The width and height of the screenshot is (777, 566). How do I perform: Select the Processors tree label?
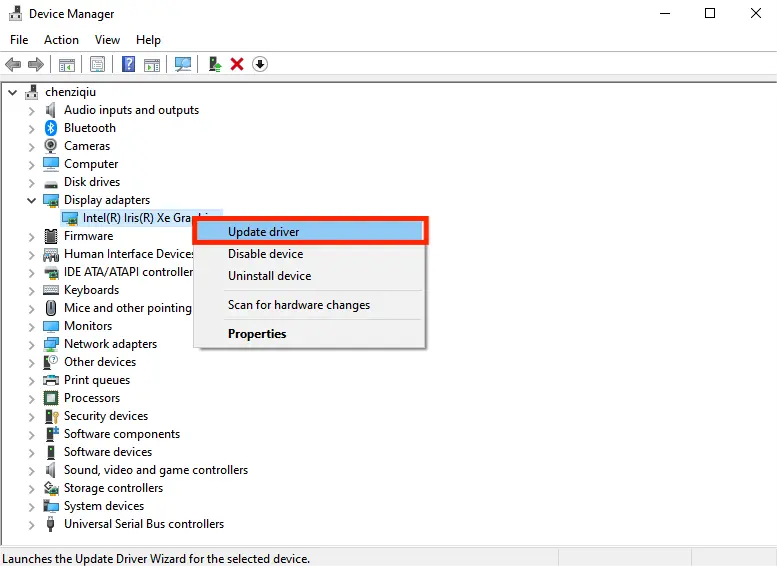point(92,398)
